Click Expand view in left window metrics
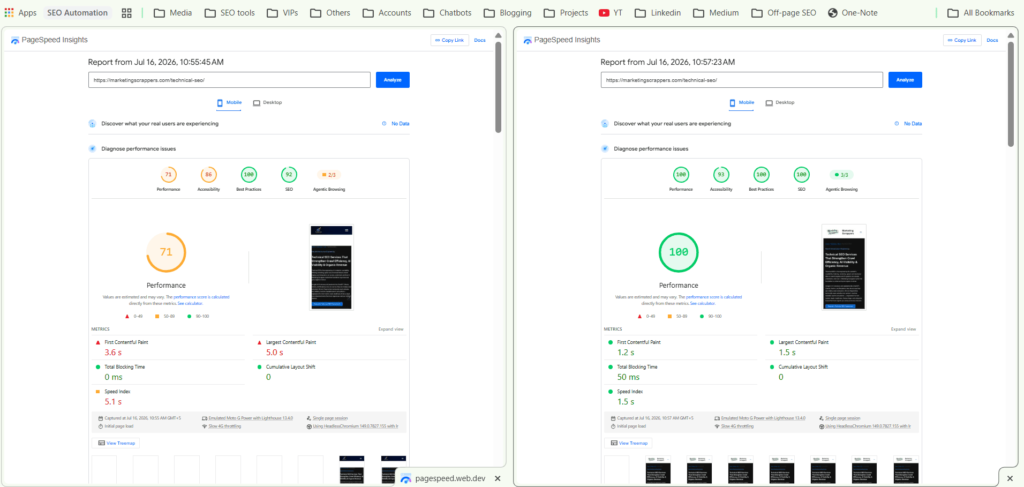The width and height of the screenshot is (1024, 487). [x=391, y=329]
